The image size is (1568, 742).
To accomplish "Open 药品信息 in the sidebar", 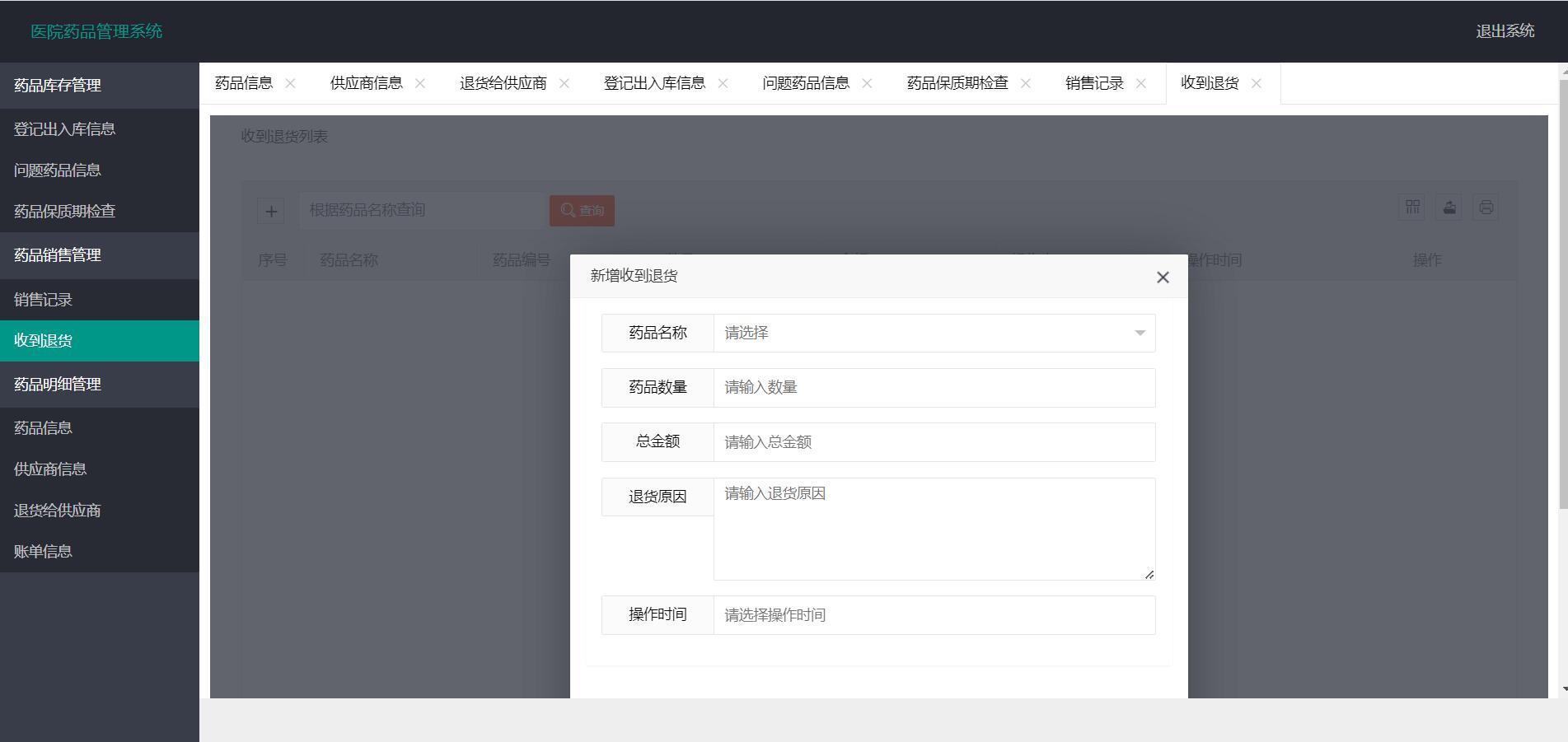I will point(100,428).
